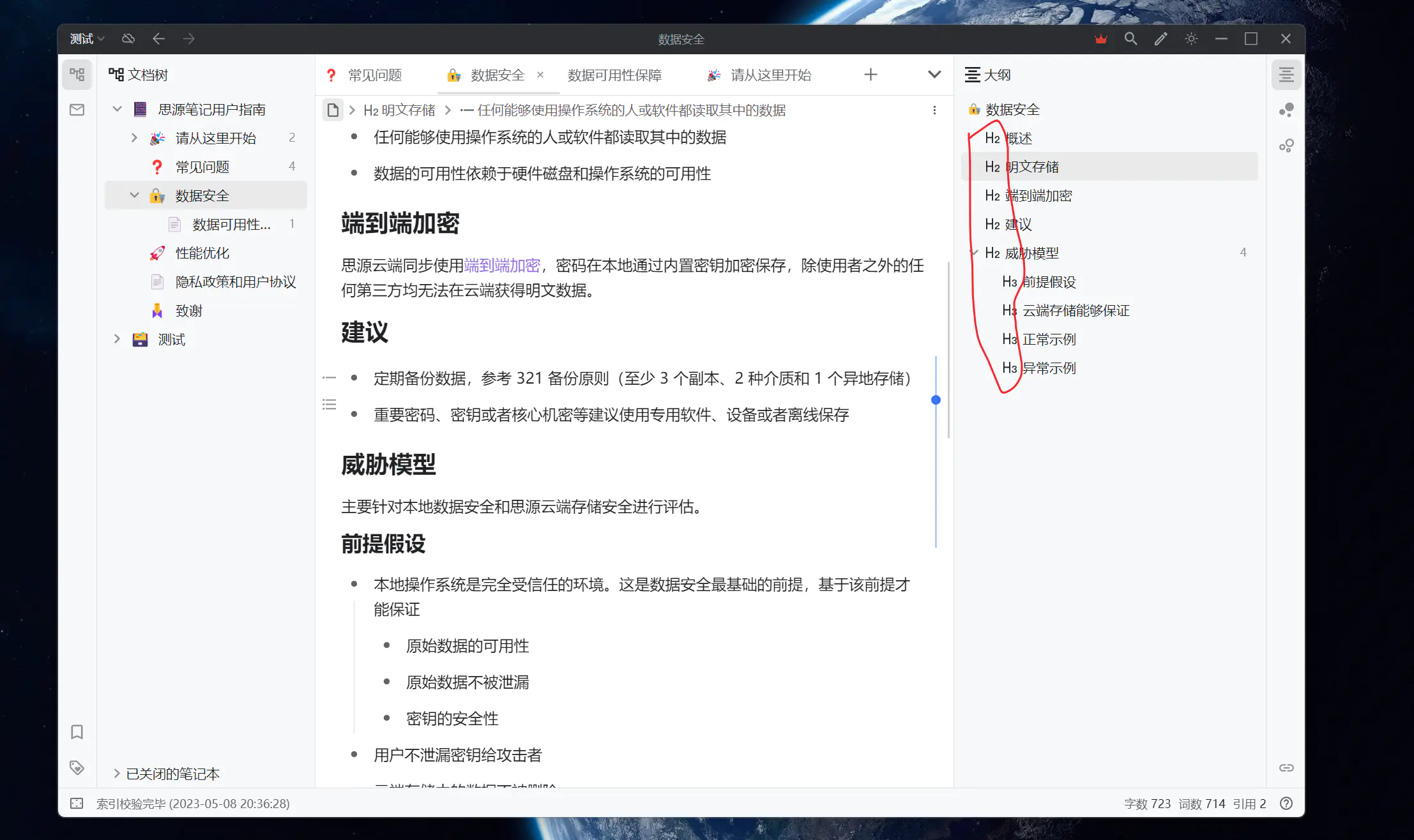Viewport: 1414px width, 840px height.
Task: Show the graph view icon on right
Action: (1286, 110)
